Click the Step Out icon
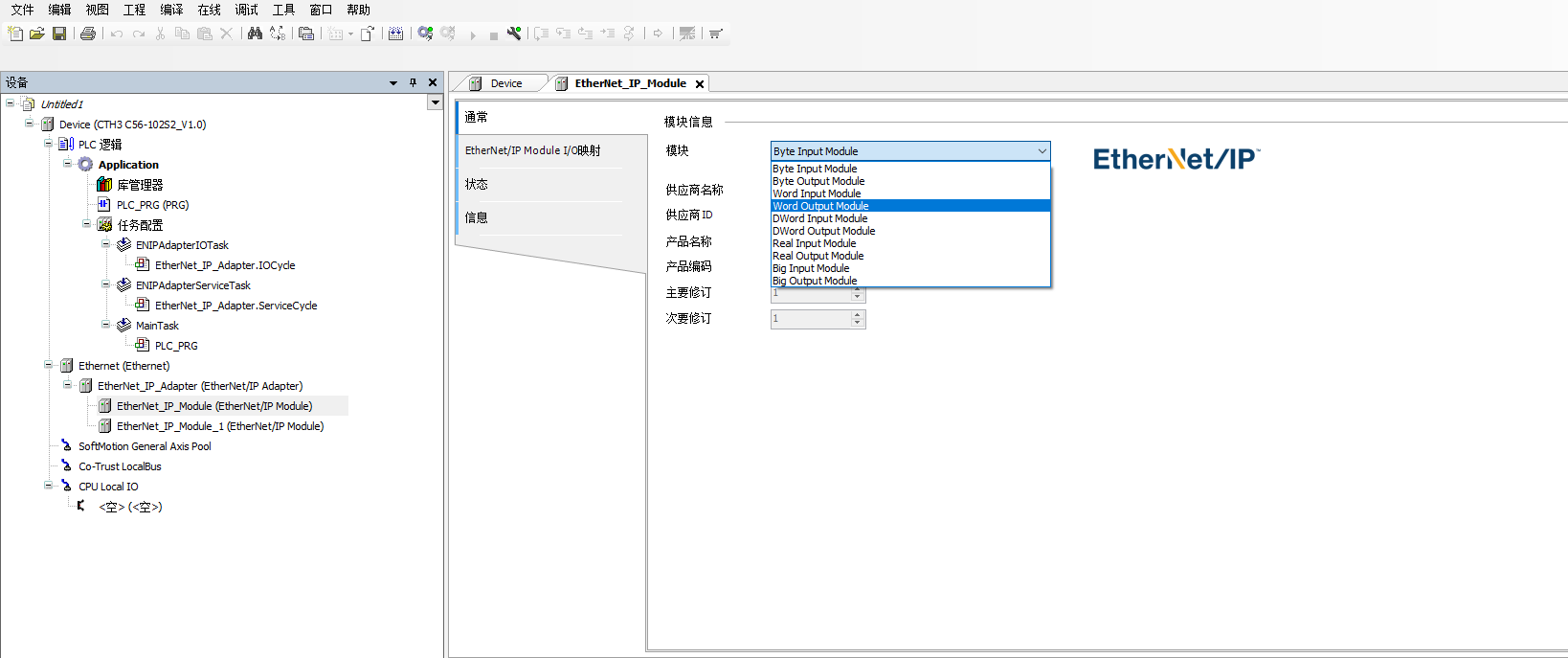This screenshot has height=658, width=1568. (x=585, y=34)
